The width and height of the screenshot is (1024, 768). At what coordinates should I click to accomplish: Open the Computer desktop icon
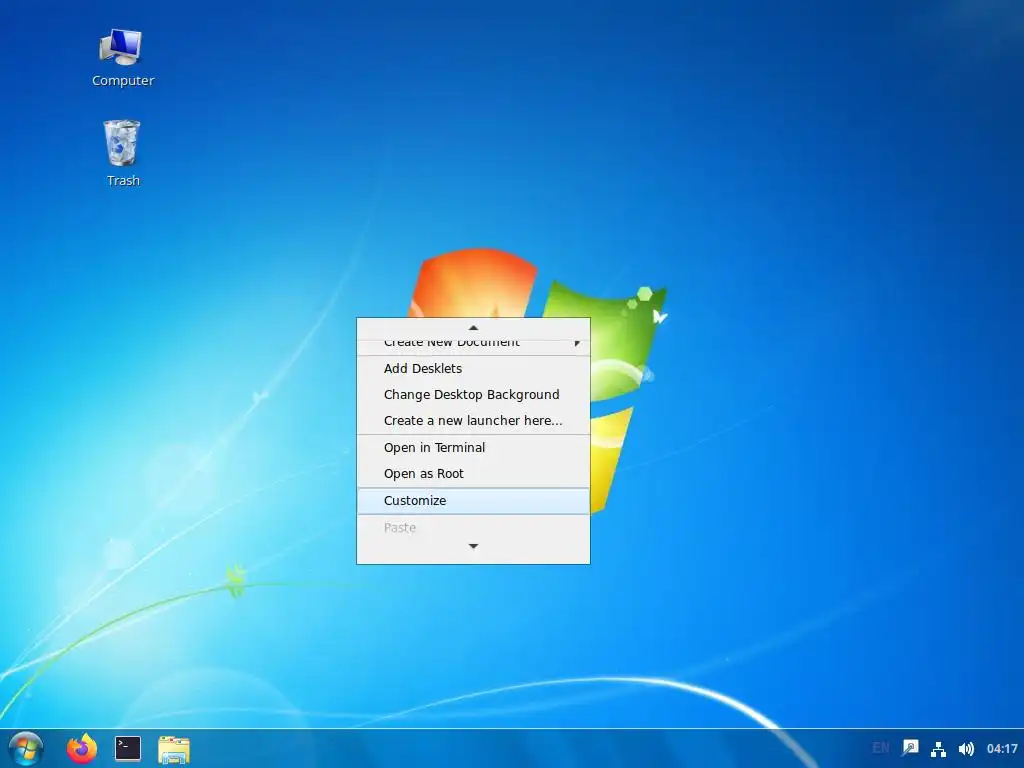pos(122,58)
